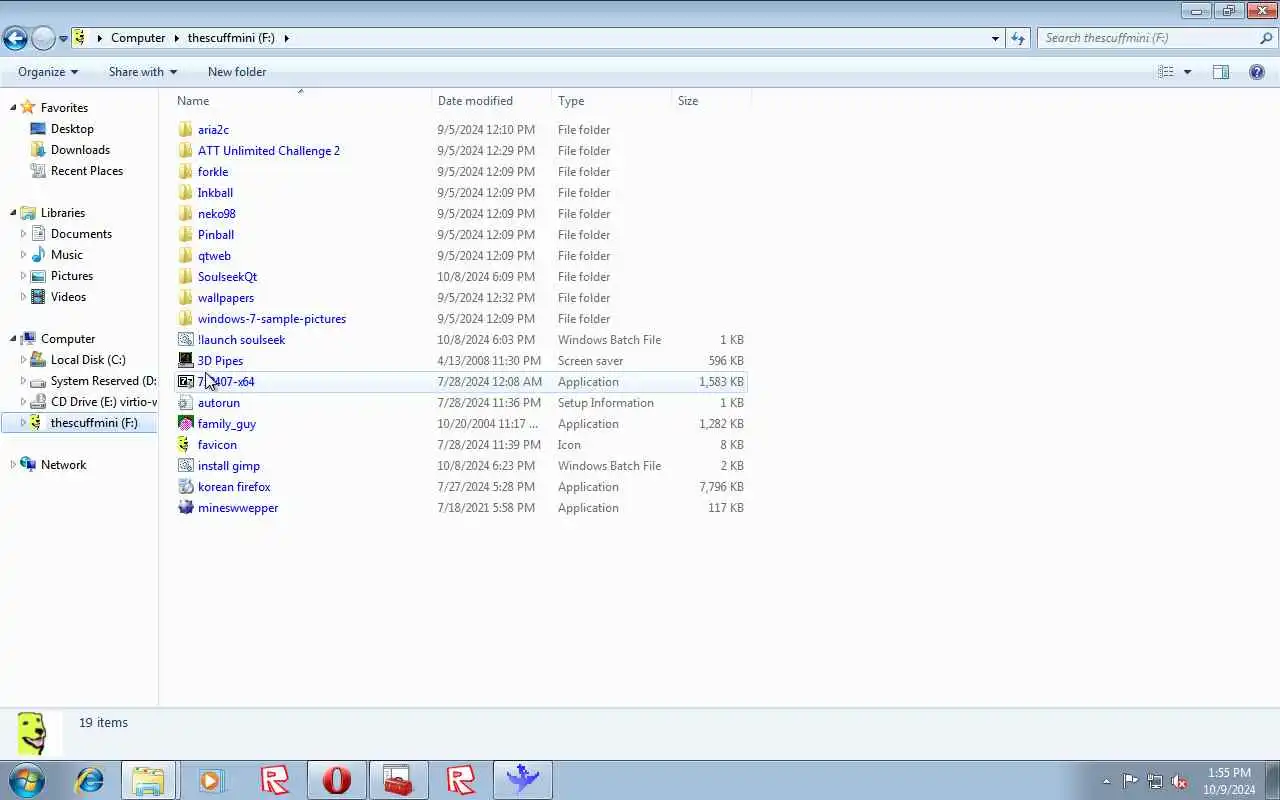
Task: Select the favicon icon file
Action: (x=185, y=445)
